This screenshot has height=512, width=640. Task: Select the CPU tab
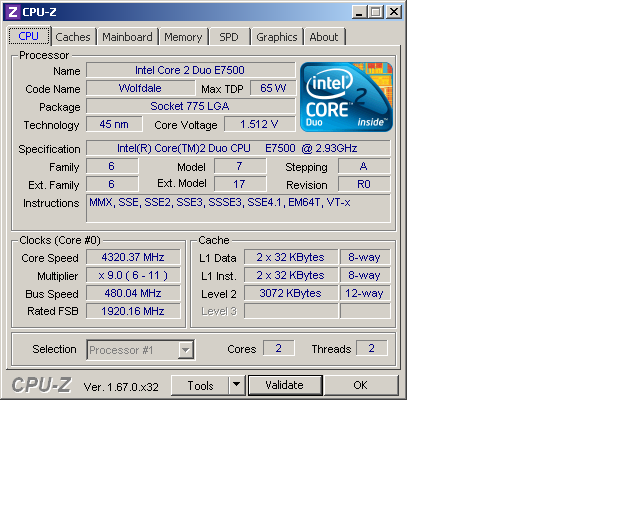click(x=29, y=36)
